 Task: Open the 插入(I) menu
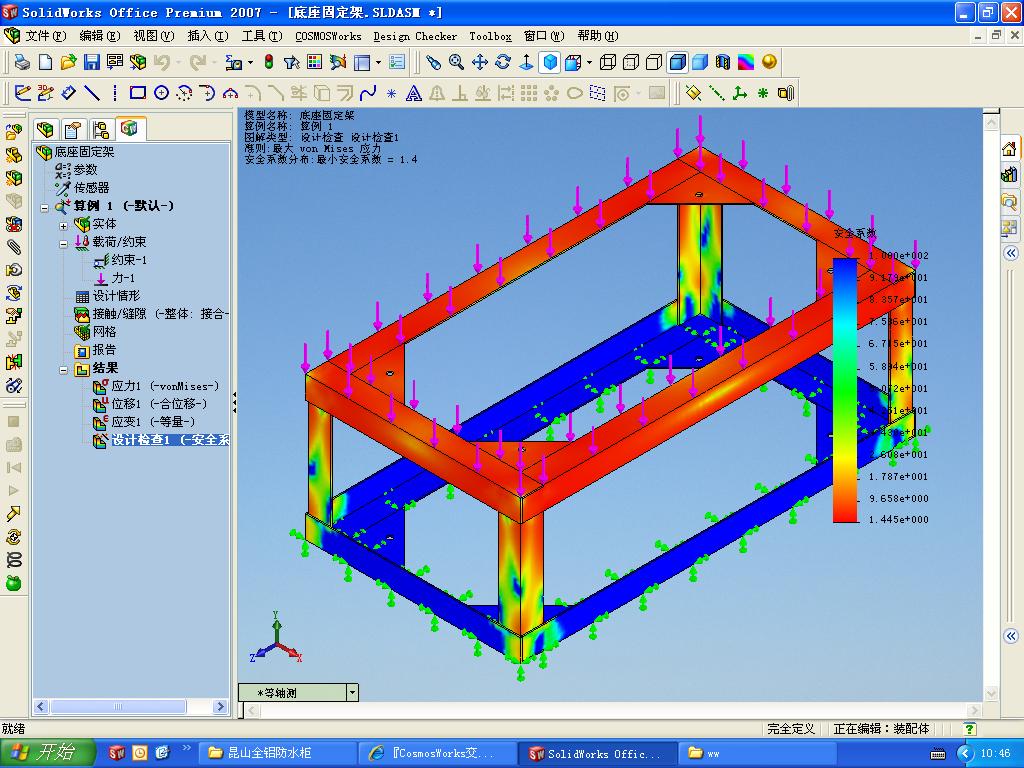tap(208, 36)
